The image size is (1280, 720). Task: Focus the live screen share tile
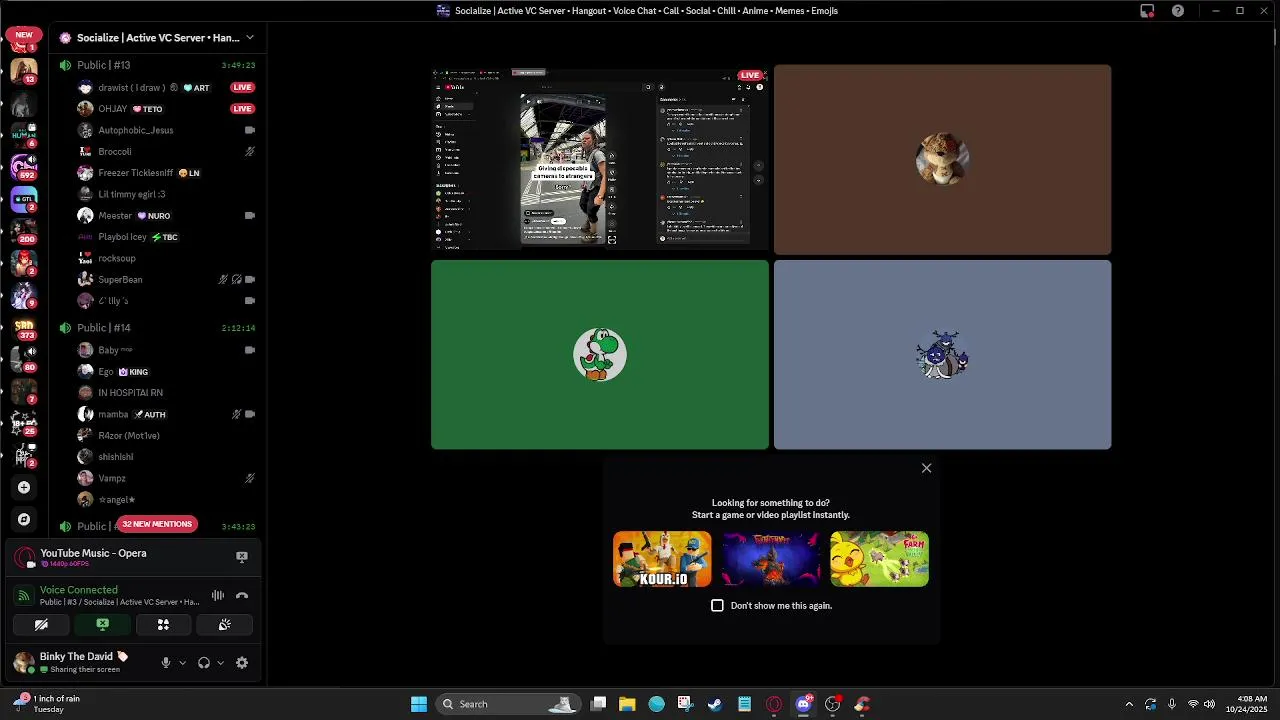tap(600, 160)
